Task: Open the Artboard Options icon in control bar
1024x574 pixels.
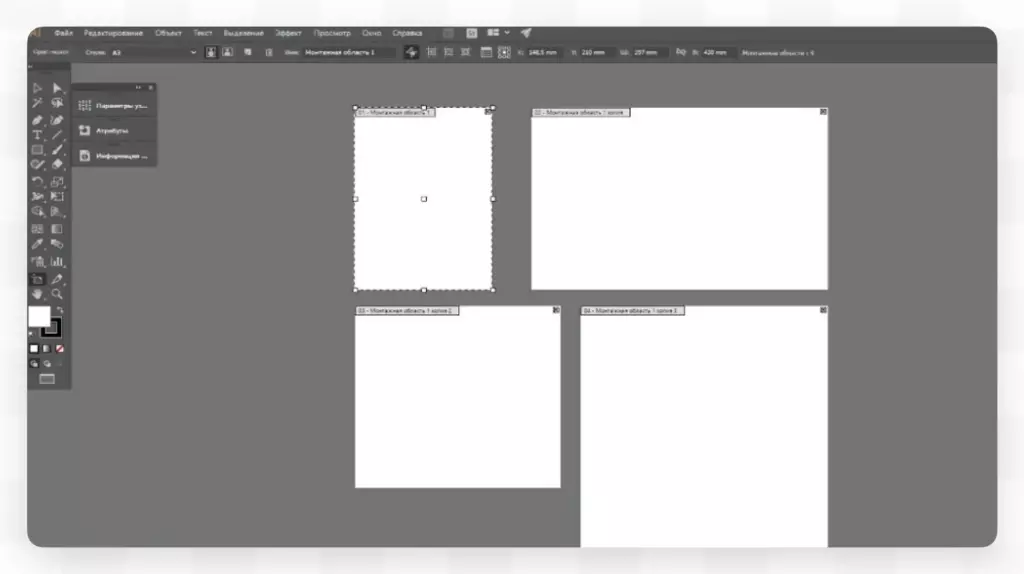Action: tap(486, 52)
